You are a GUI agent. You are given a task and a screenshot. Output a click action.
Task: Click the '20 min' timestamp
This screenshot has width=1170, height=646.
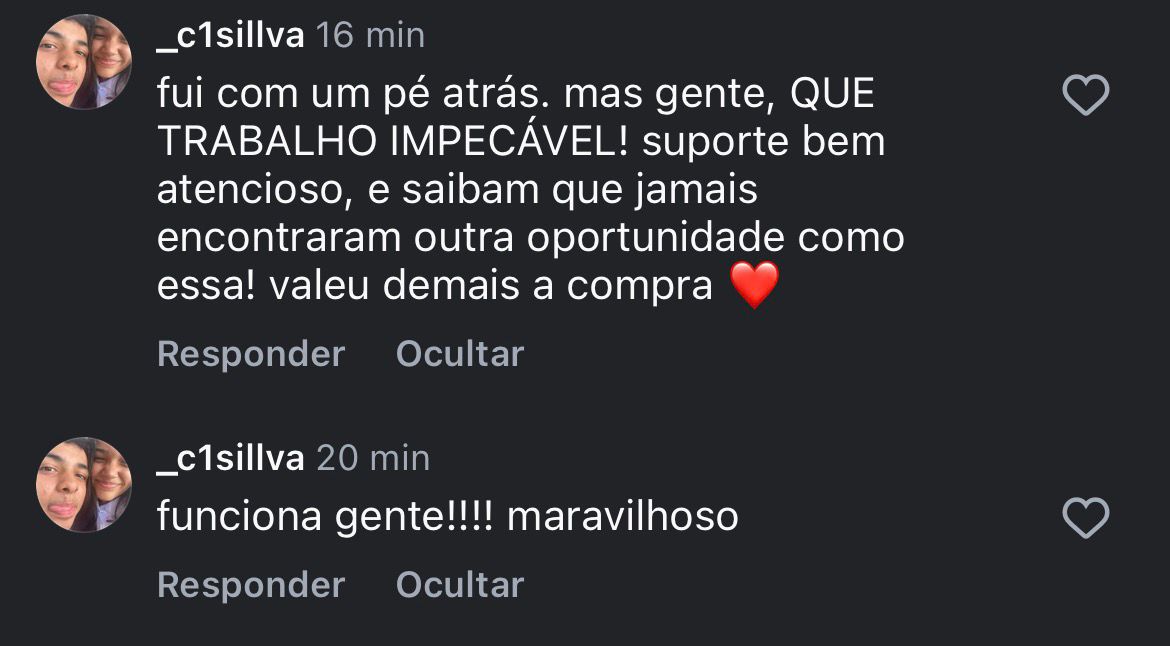tap(373, 458)
